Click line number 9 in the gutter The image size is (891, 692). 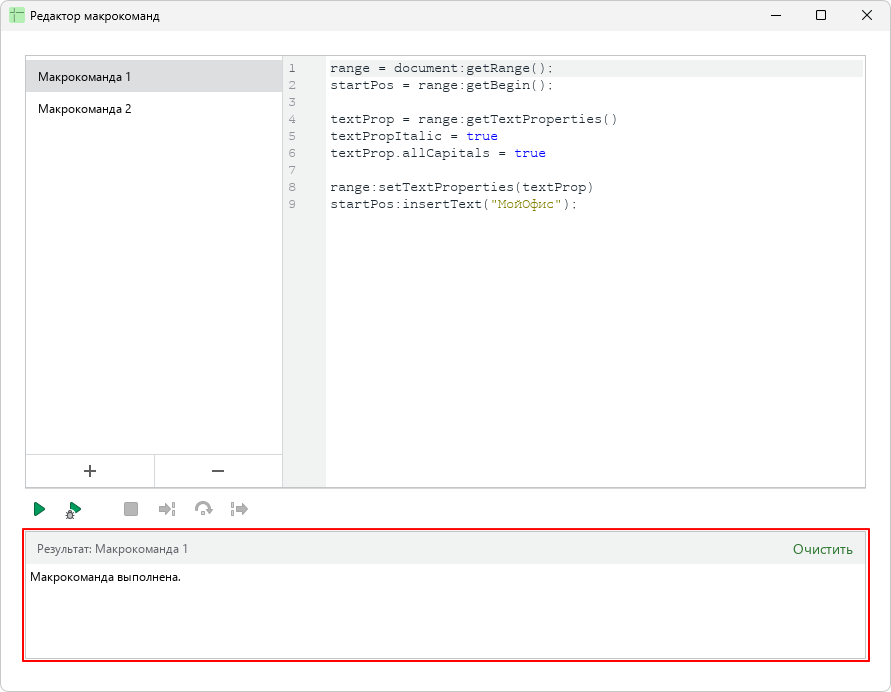click(x=292, y=204)
